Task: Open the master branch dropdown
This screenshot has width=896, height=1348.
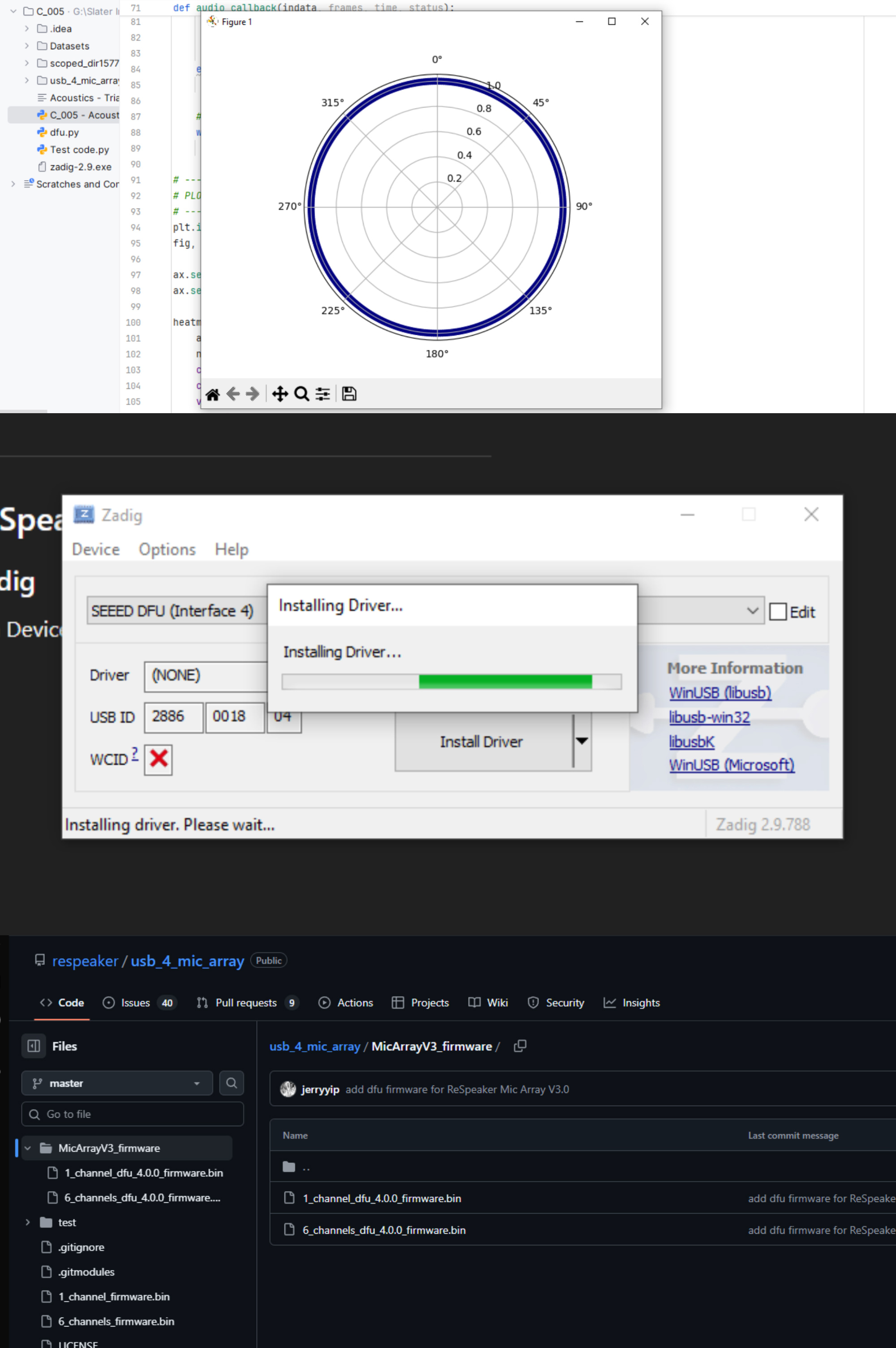Action: pos(117,1083)
